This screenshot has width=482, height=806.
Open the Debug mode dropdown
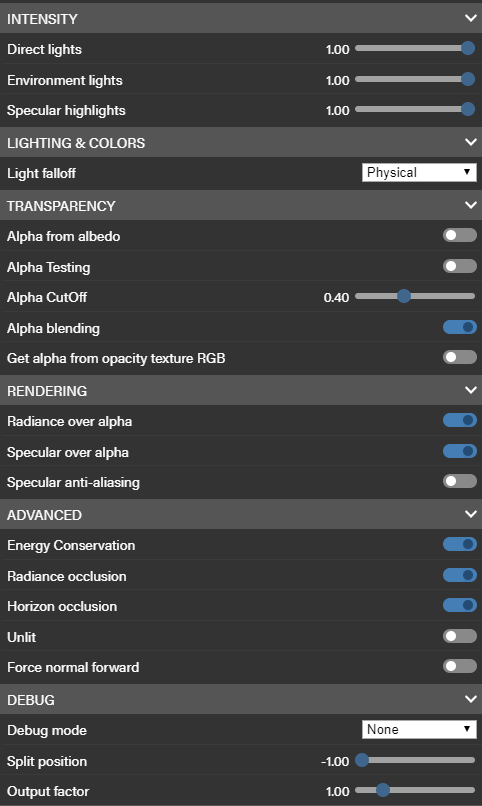[x=419, y=729]
